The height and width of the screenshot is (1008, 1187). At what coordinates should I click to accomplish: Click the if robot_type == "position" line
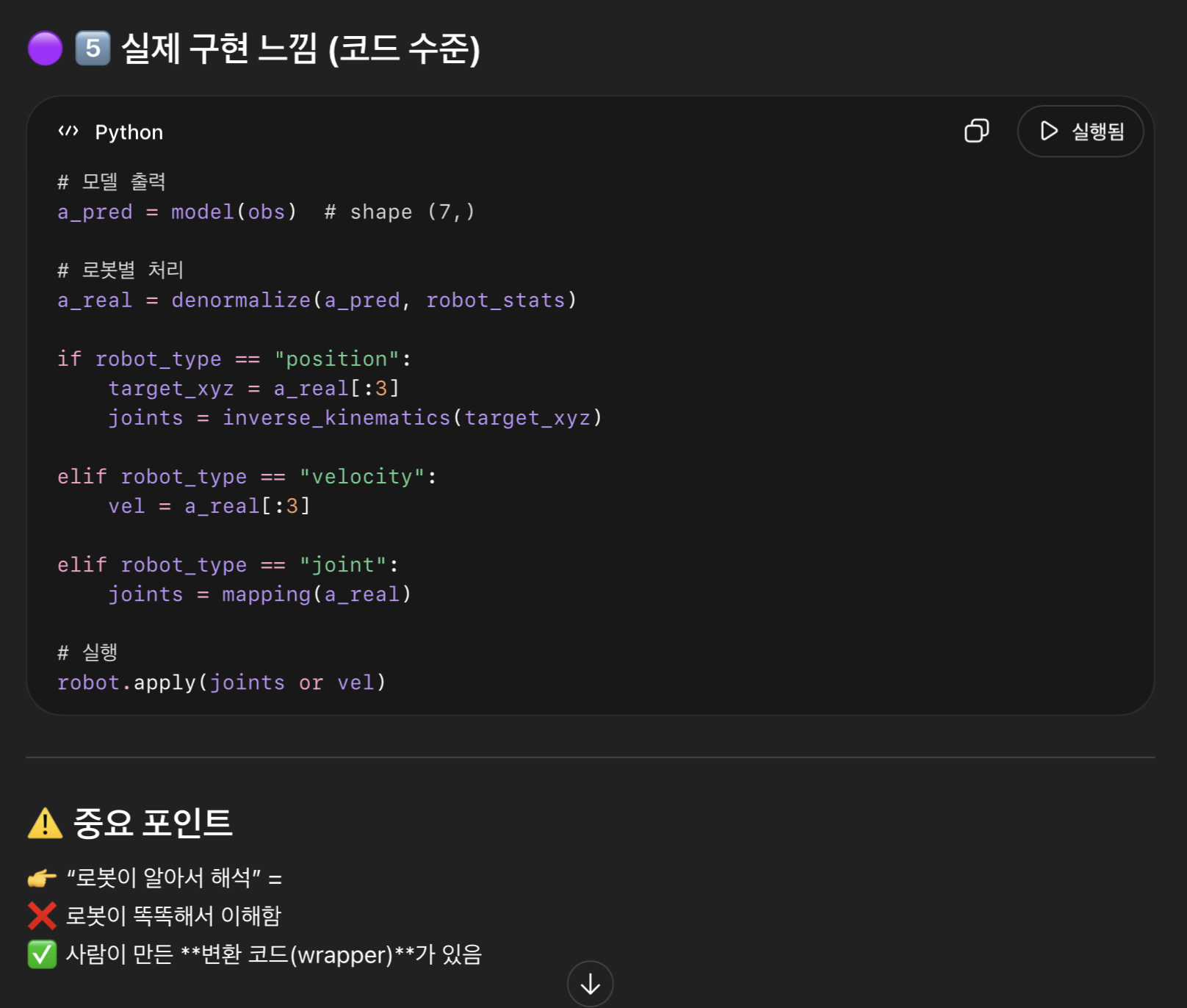coord(234,359)
